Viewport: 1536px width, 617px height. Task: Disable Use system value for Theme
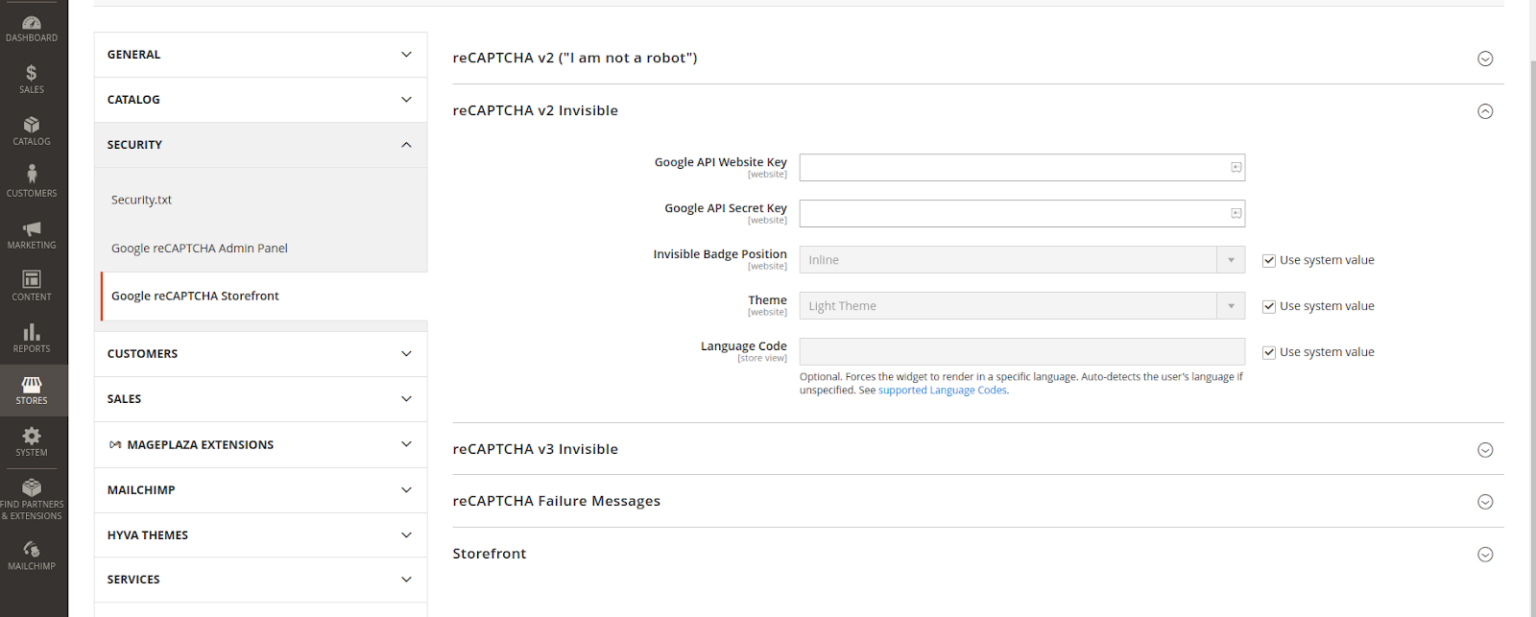click(1268, 305)
